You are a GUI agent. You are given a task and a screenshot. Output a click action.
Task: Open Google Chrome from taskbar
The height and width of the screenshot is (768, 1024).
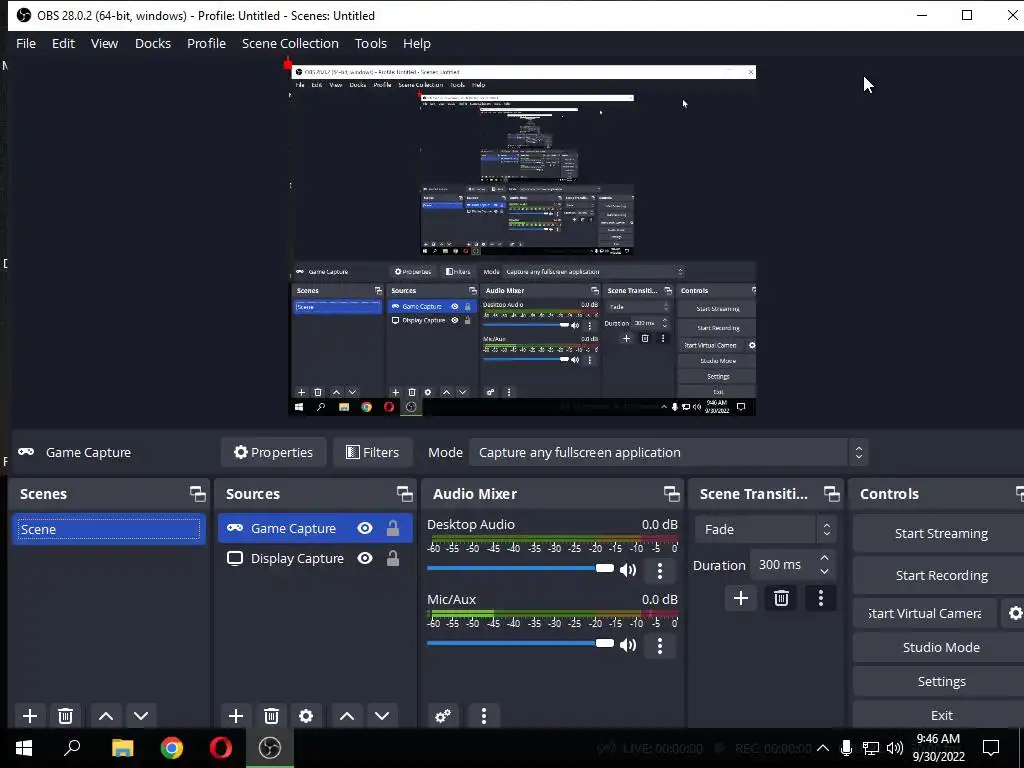pyautogui.click(x=172, y=748)
